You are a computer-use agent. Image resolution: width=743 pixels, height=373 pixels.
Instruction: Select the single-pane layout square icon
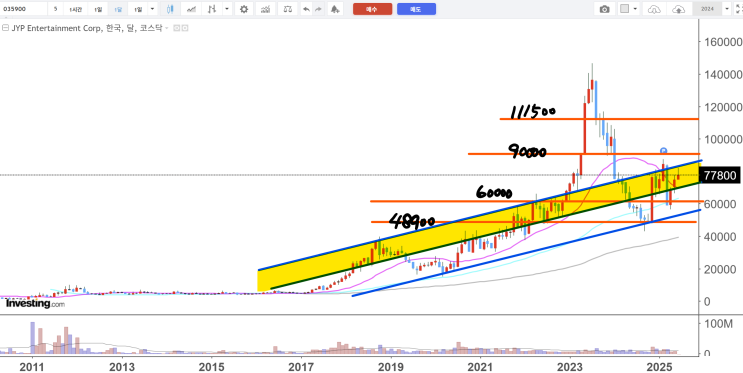pos(625,9)
